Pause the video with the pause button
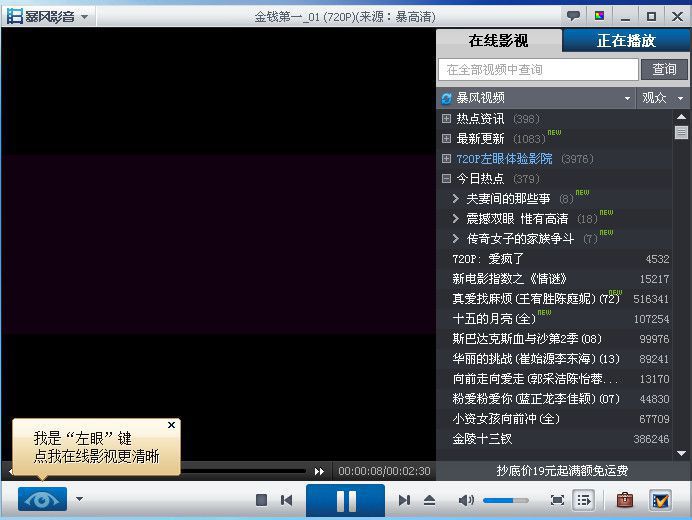 [x=346, y=501]
